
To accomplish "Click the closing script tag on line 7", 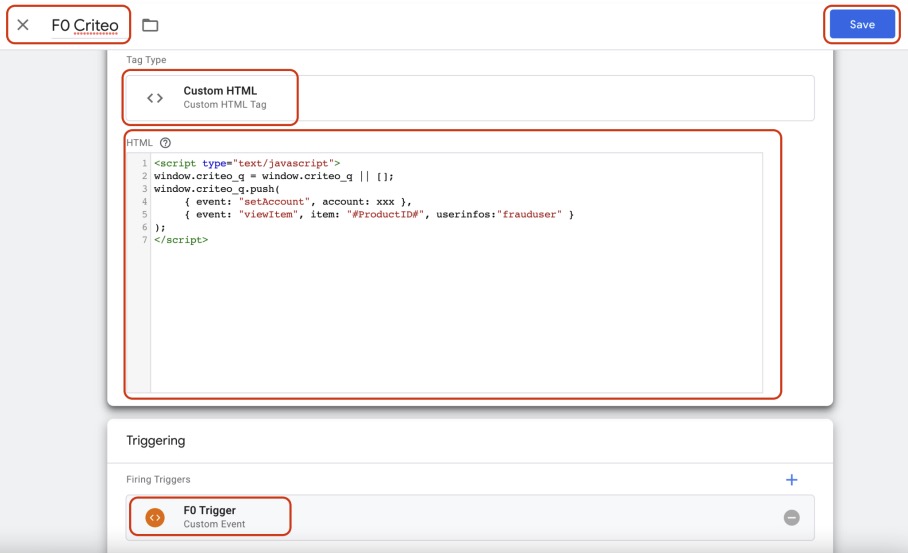I will coord(181,240).
